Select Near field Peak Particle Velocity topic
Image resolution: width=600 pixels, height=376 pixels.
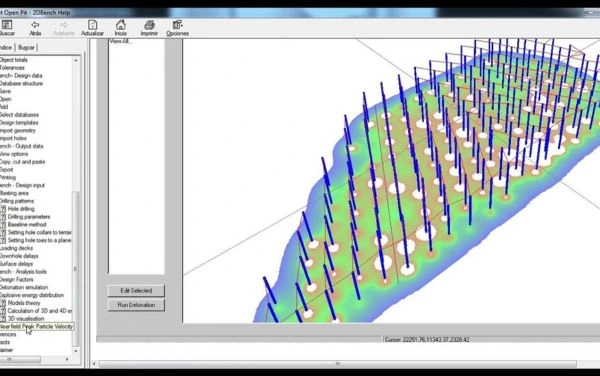[36, 326]
